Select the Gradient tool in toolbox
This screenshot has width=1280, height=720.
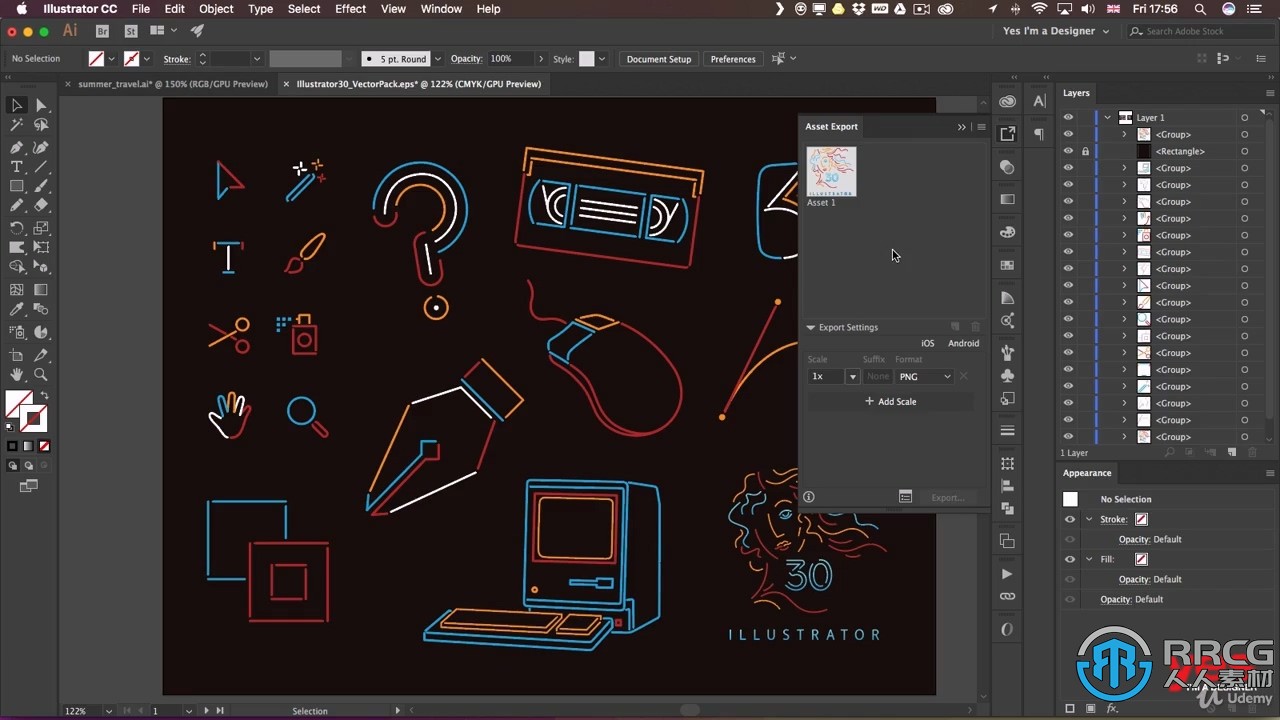click(x=41, y=289)
